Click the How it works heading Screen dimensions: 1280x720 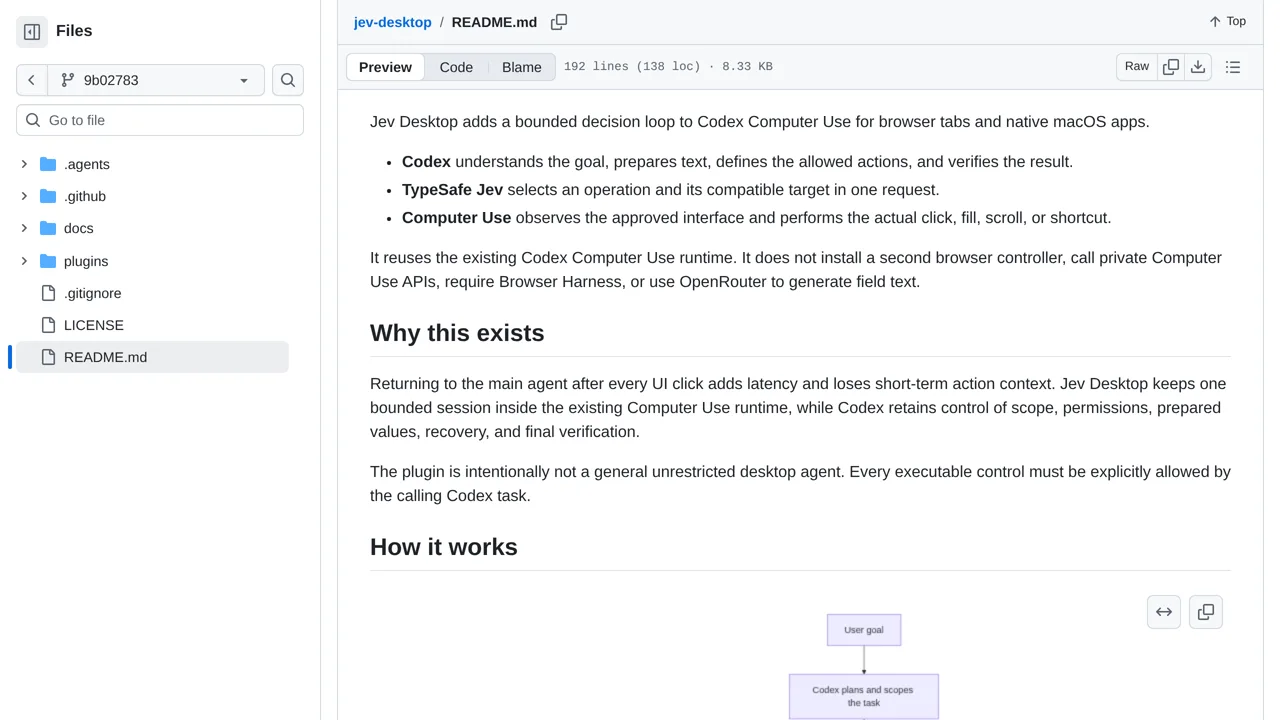click(x=444, y=547)
